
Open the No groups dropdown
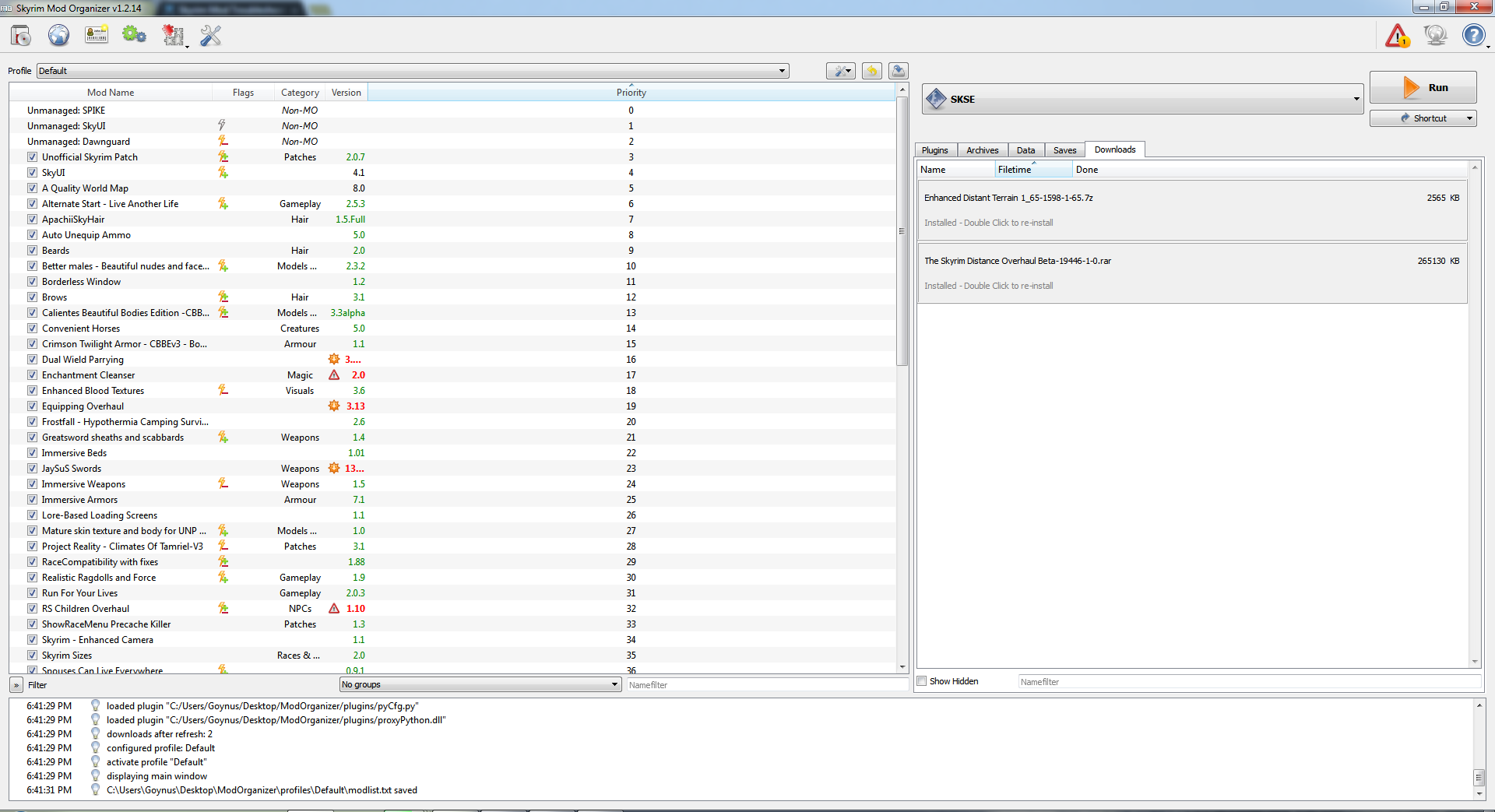480,684
